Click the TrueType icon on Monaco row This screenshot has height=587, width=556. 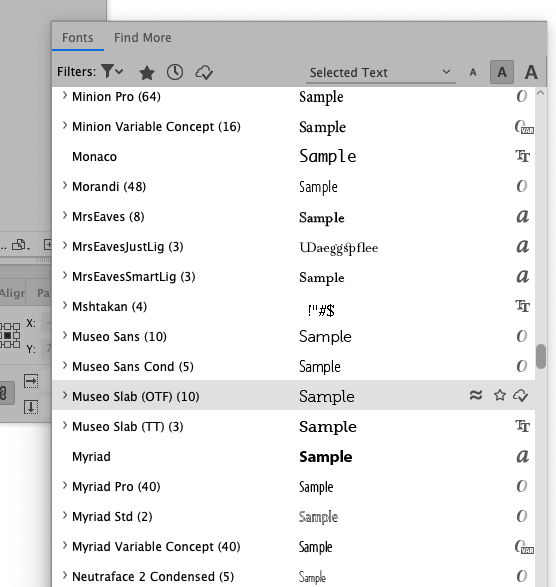pyautogui.click(x=523, y=156)
